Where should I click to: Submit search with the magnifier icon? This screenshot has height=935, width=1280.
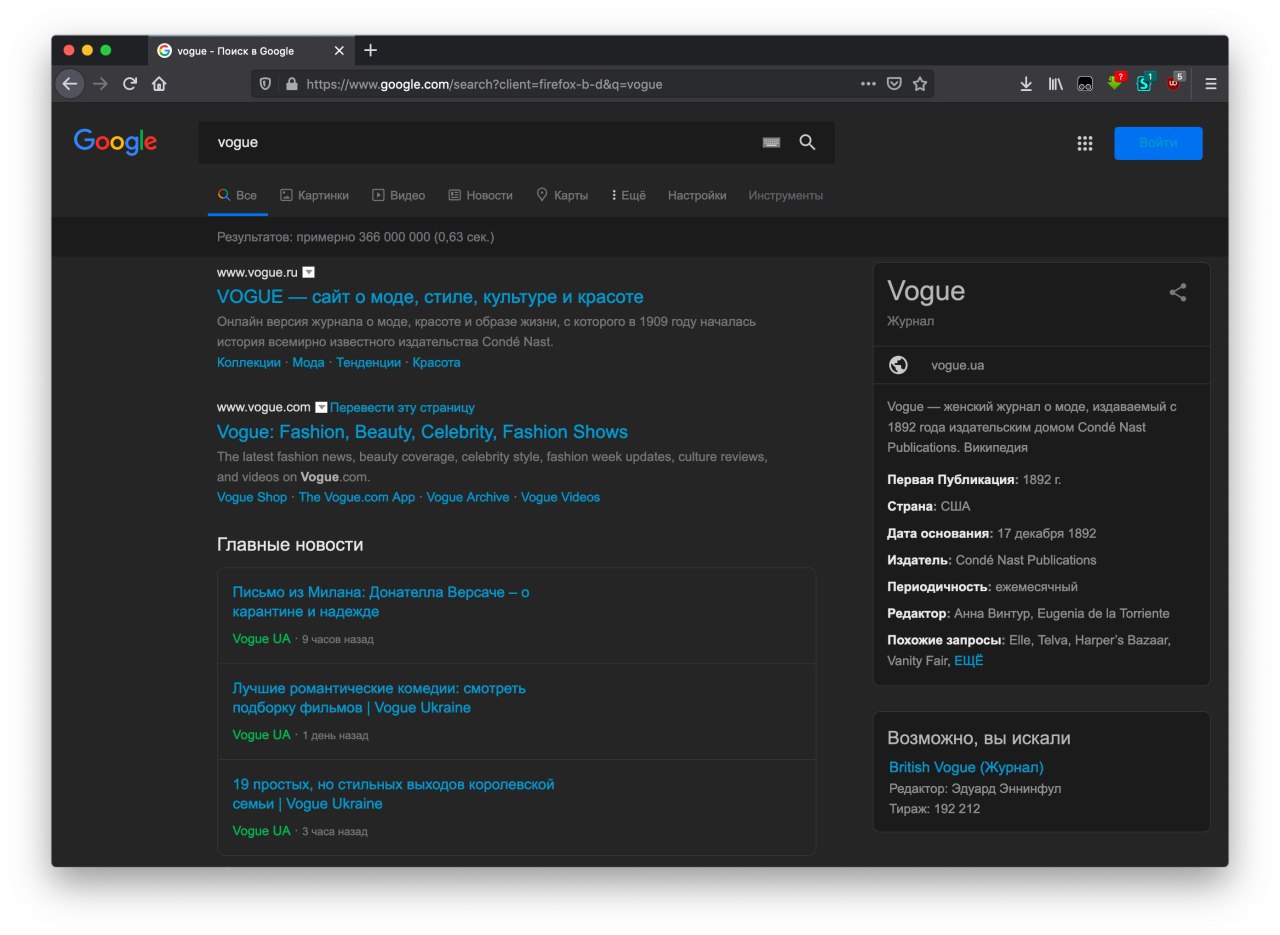pos(808,142)
